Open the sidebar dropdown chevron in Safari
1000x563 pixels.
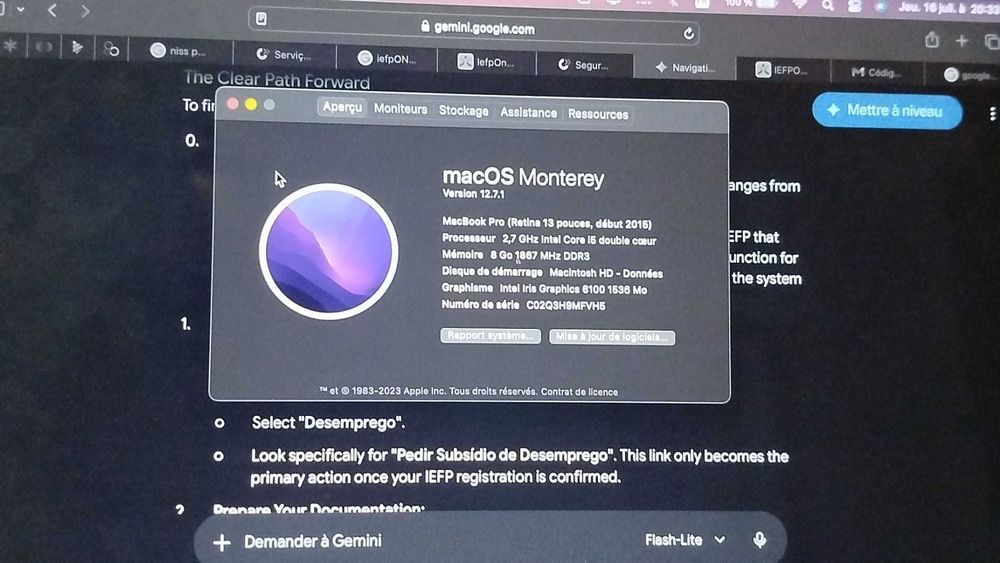coord(21,10)
